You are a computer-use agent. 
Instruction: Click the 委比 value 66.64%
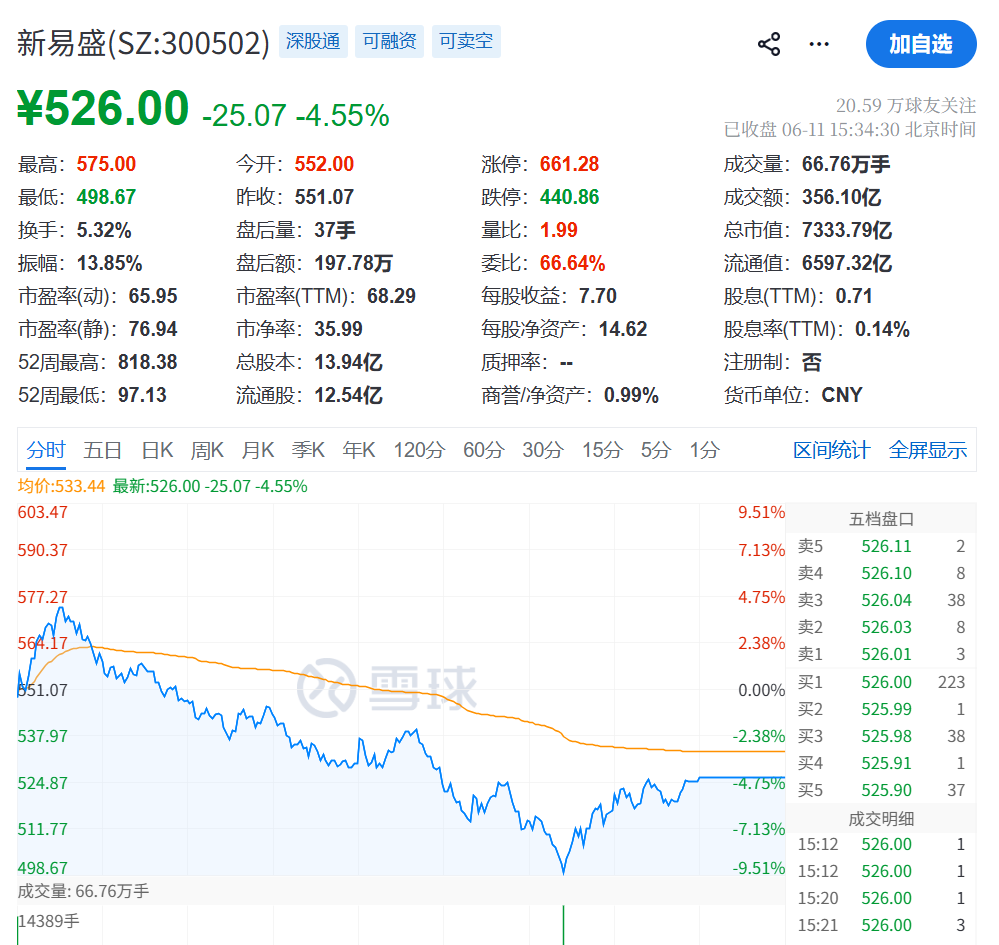click(x=573, y=263)
